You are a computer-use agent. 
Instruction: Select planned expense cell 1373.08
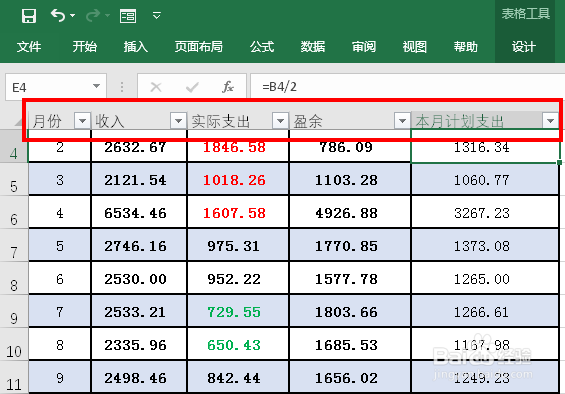click(485, 245)
